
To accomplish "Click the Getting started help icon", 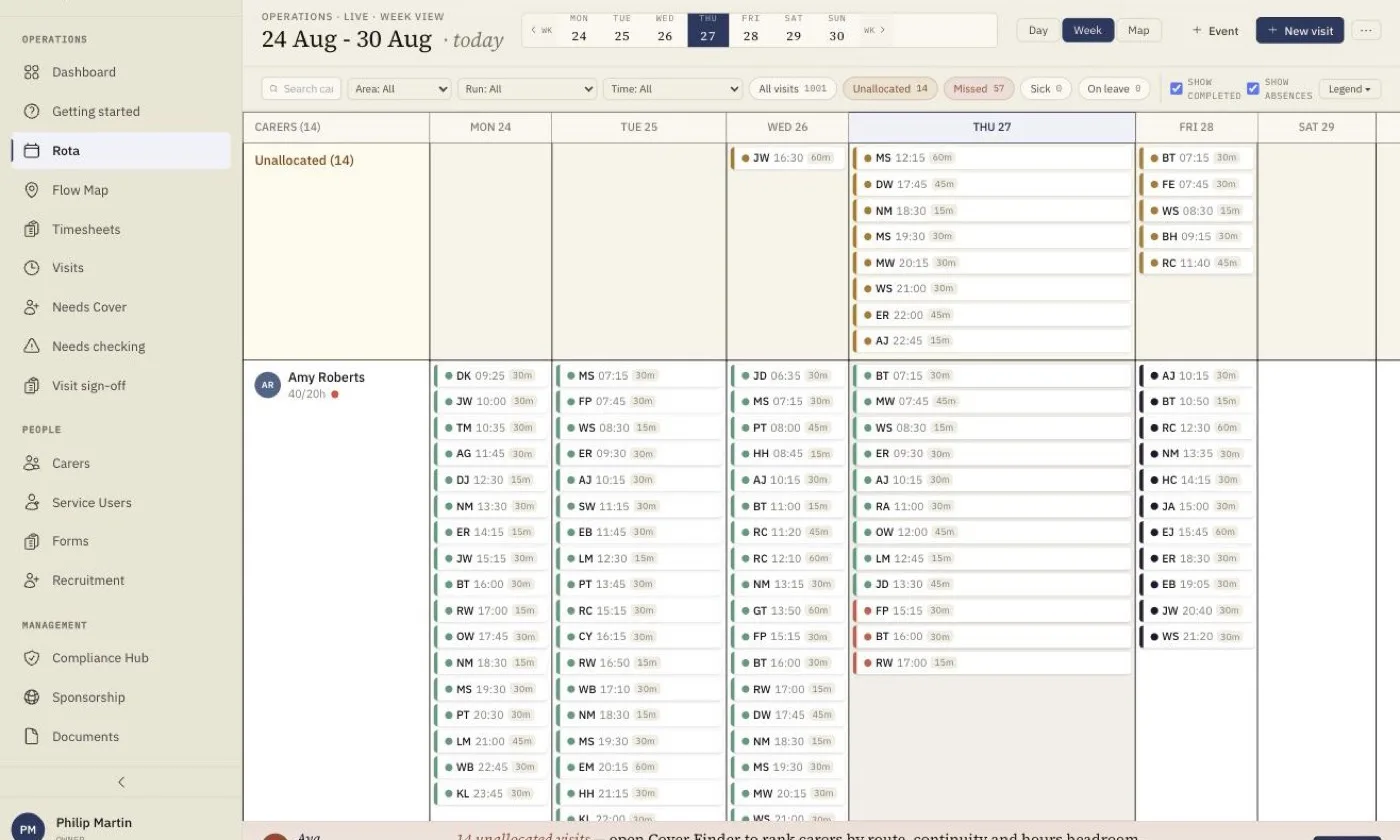I will coord(32,111).
